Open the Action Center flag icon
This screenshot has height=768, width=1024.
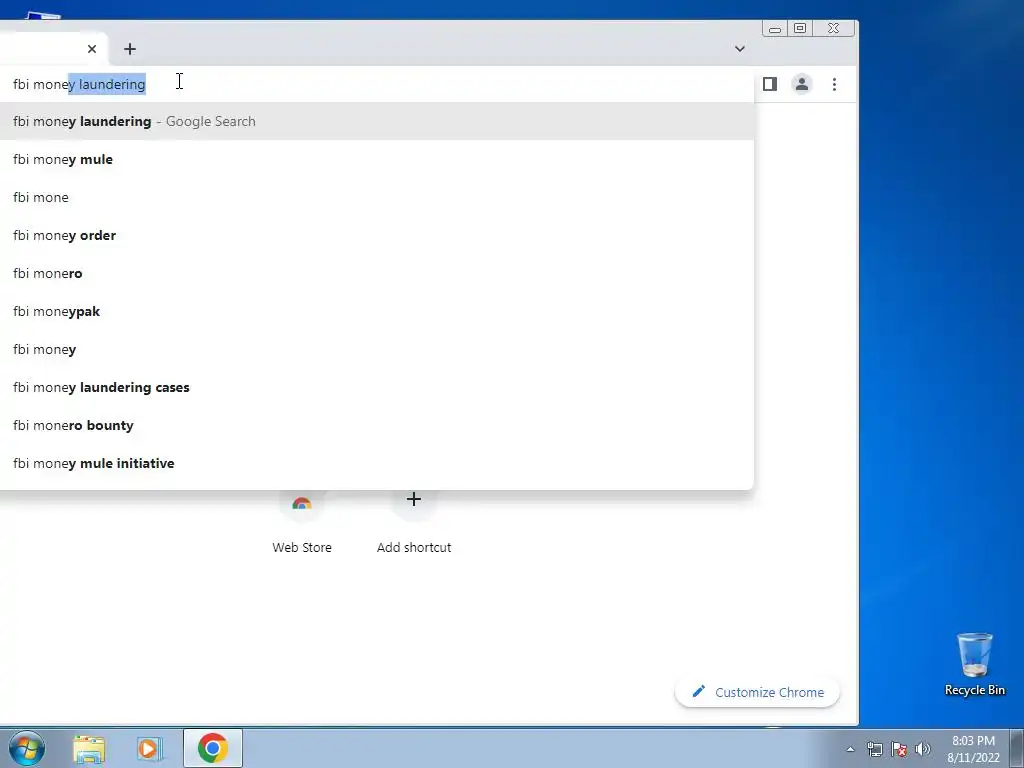[899, 749]
